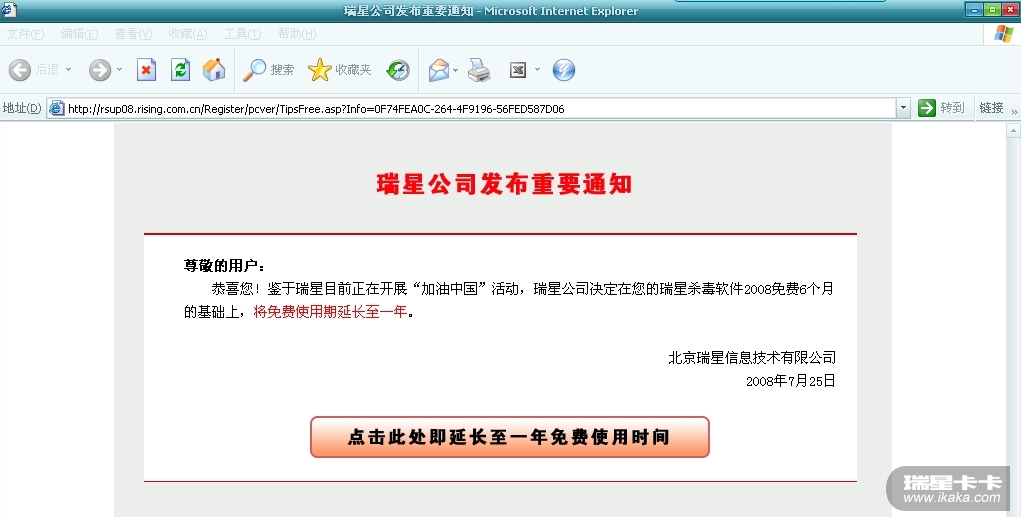Screen dimensions: 1021x517
Task: Click the 地址(D) address label
Action: 22,108
